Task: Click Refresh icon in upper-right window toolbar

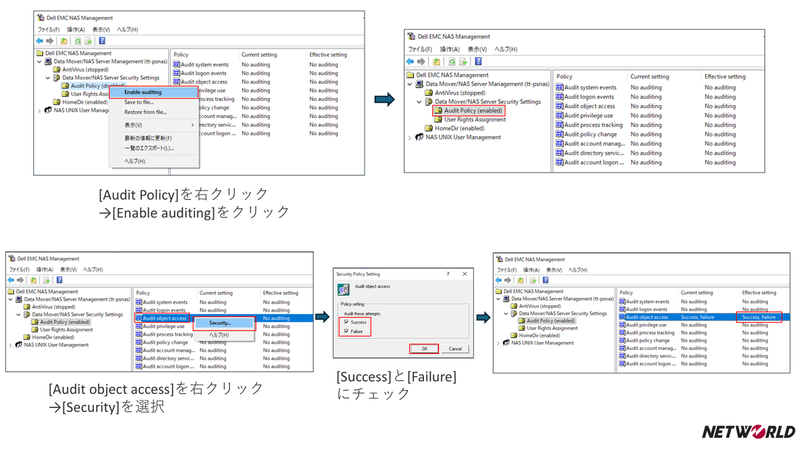Action: (452, 62)
